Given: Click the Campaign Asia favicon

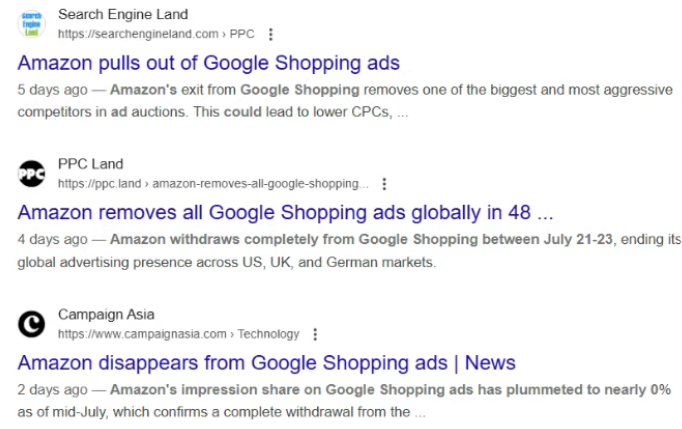Looking at the screenshot, I should pyautogui.click(x=32, y=323).
